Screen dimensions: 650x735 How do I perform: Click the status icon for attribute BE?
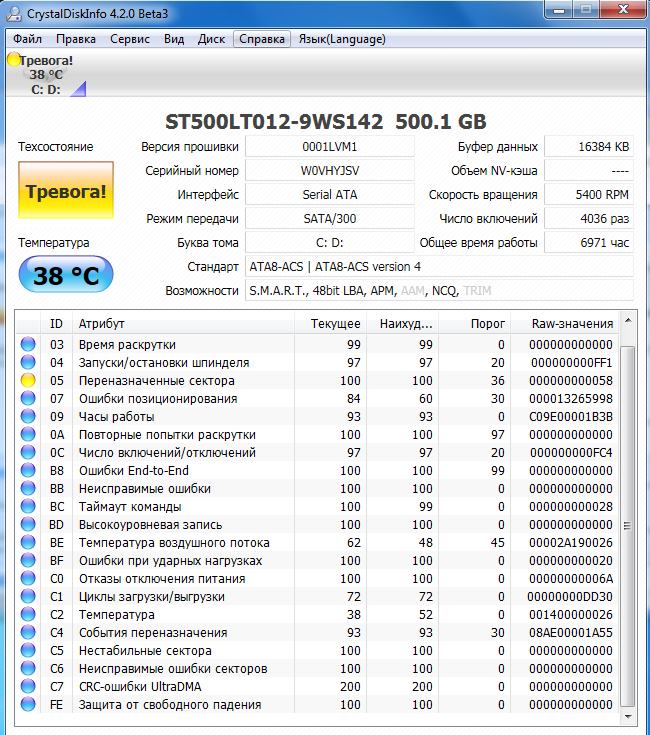(x=28, y=542)
